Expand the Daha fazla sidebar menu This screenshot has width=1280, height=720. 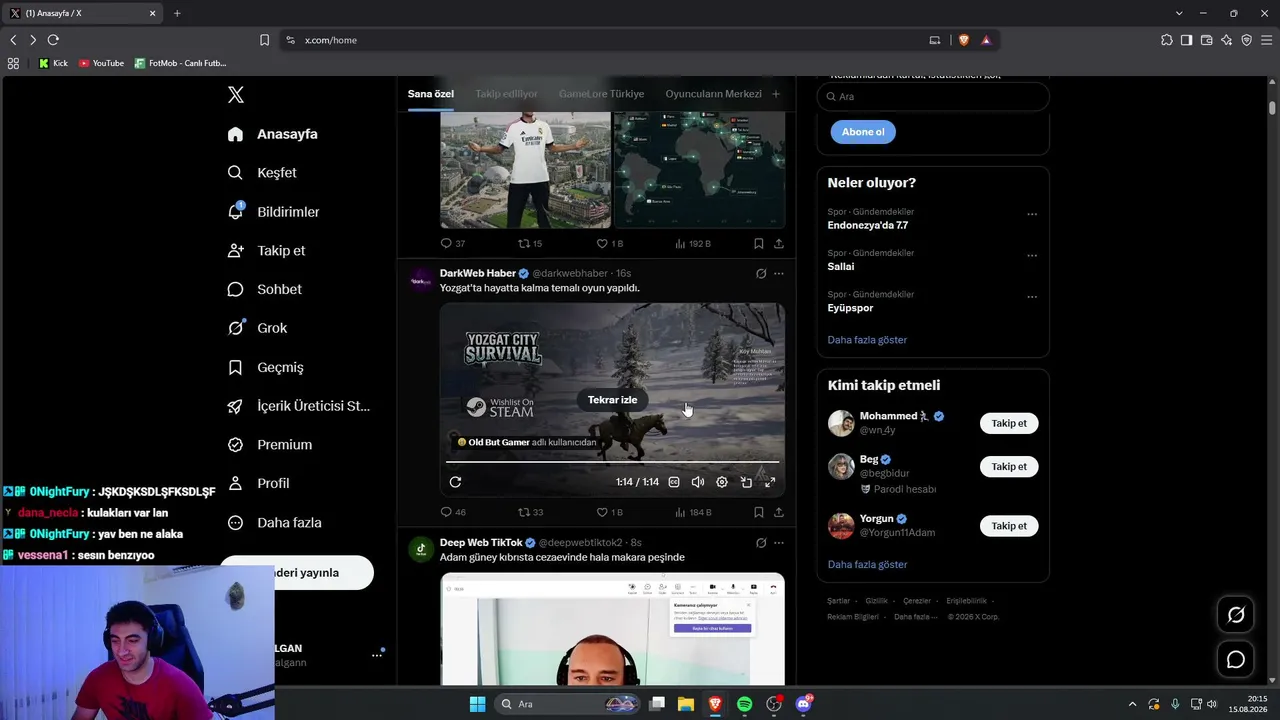tap(275, 522)
